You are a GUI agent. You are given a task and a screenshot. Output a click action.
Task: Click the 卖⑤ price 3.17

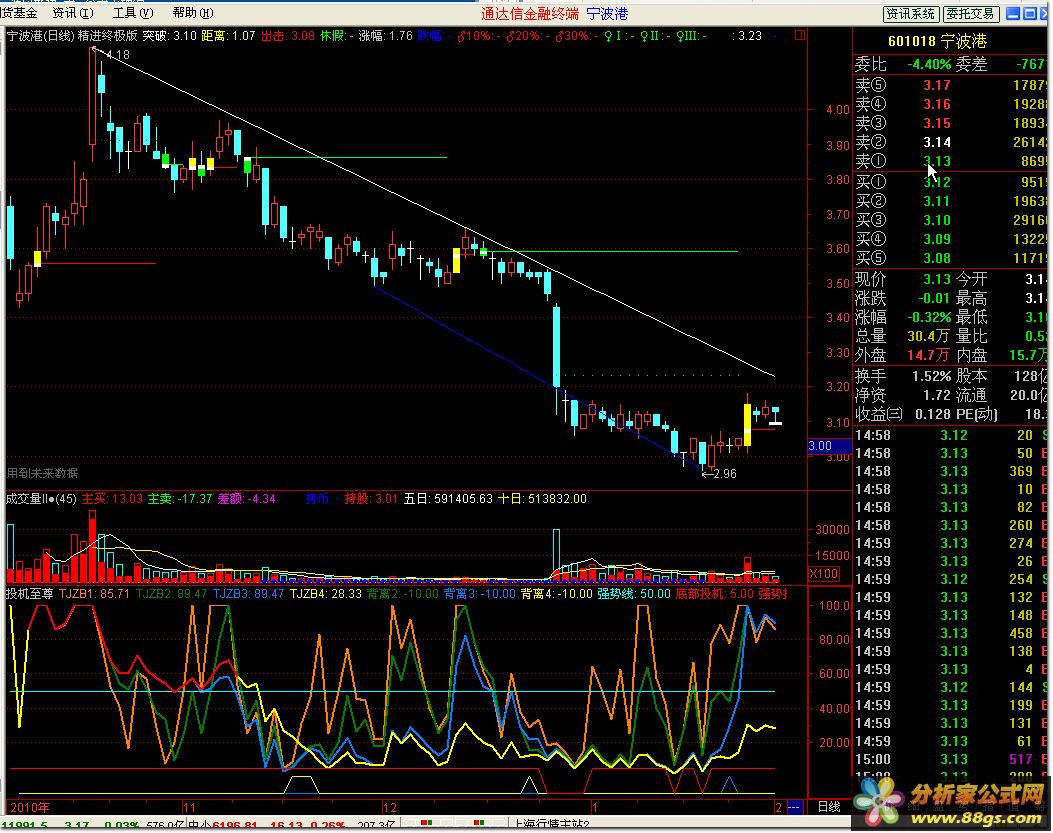936,85
